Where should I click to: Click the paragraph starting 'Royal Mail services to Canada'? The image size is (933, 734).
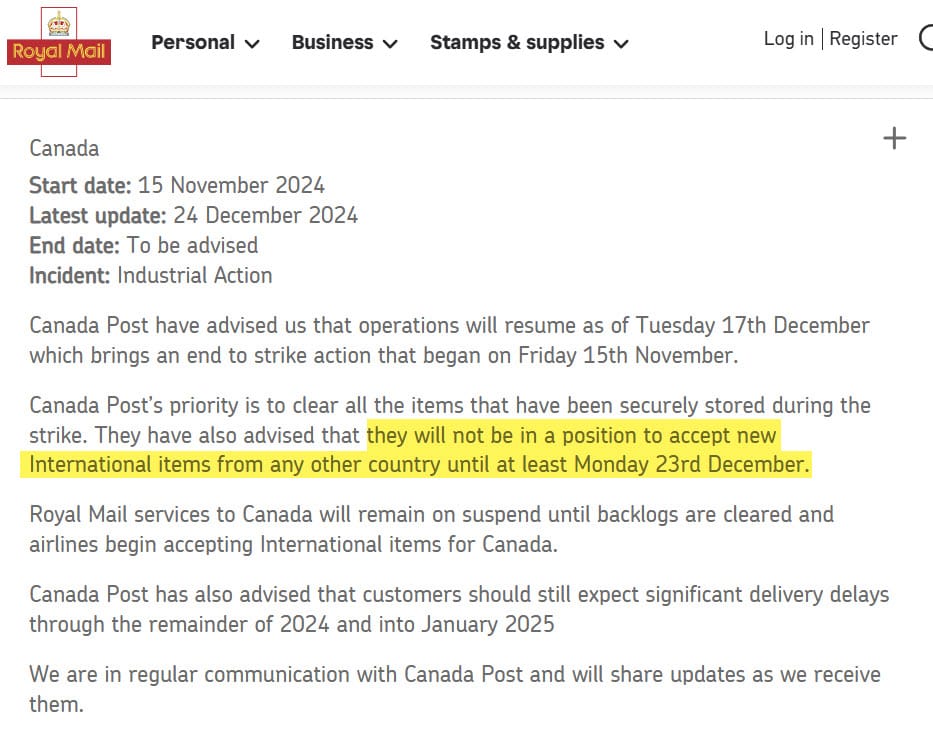point(431,529)
